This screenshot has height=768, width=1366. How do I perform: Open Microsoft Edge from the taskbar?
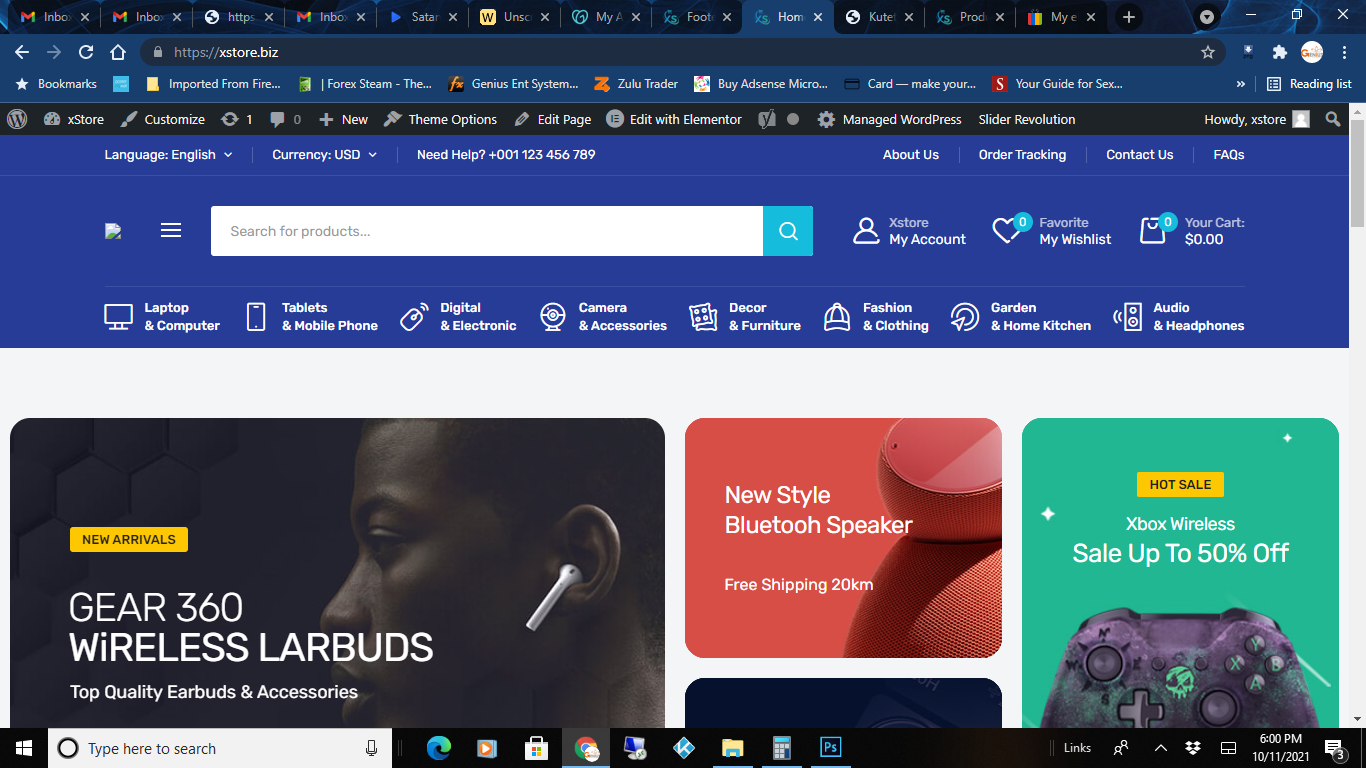[439, 747]
